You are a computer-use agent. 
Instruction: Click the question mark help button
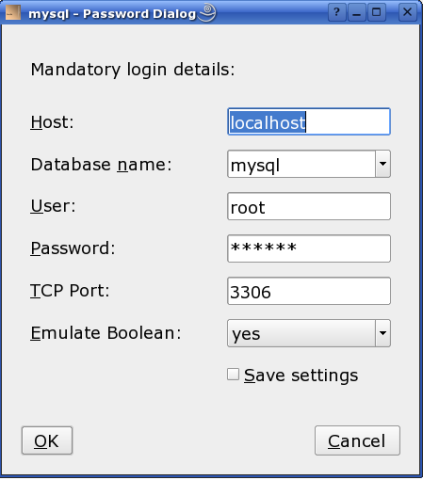click(337, 13)
